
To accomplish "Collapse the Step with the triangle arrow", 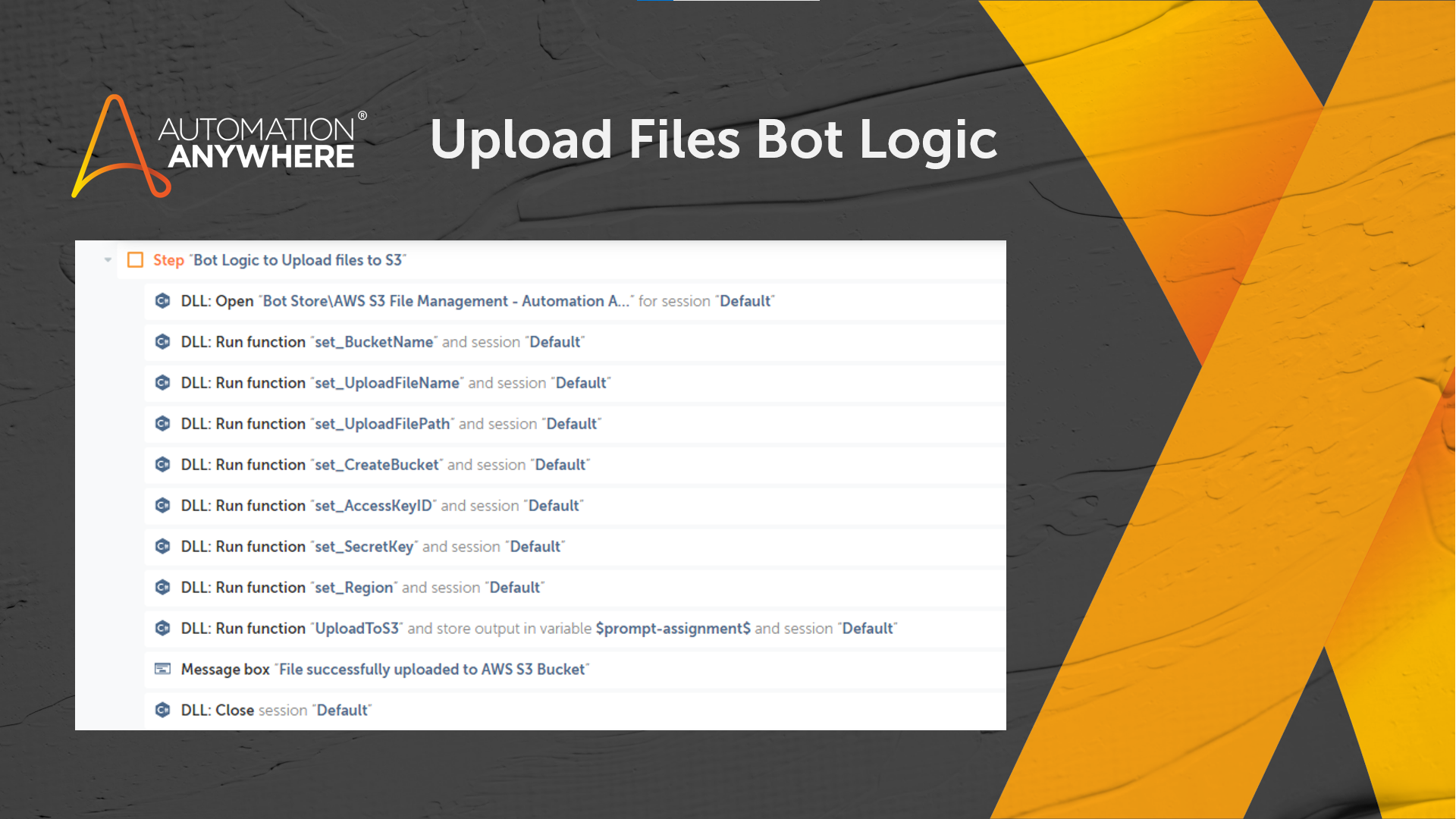I will click(x=108, y=260).
